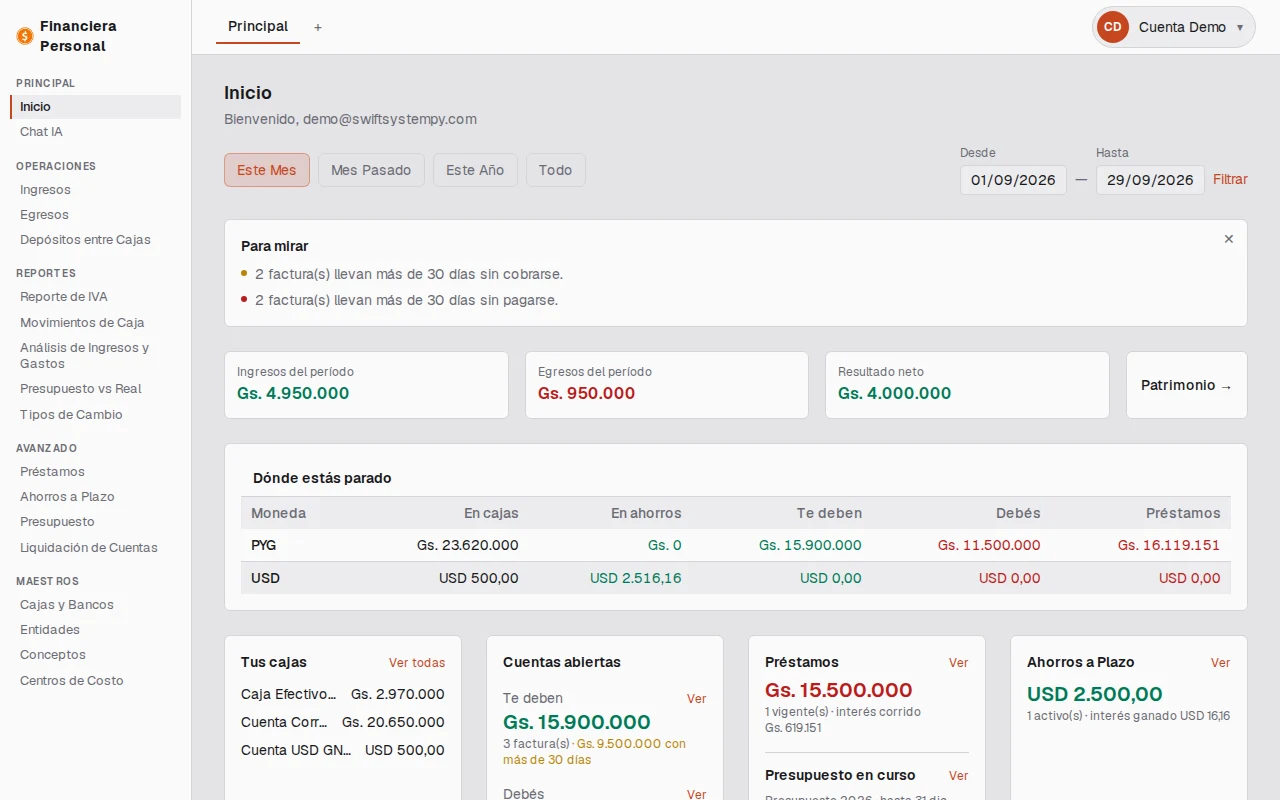Image resolution: width=1280 pixels, height=800 pixels.
Task: Click Ver next to Te deben
Action: (697, 699)
